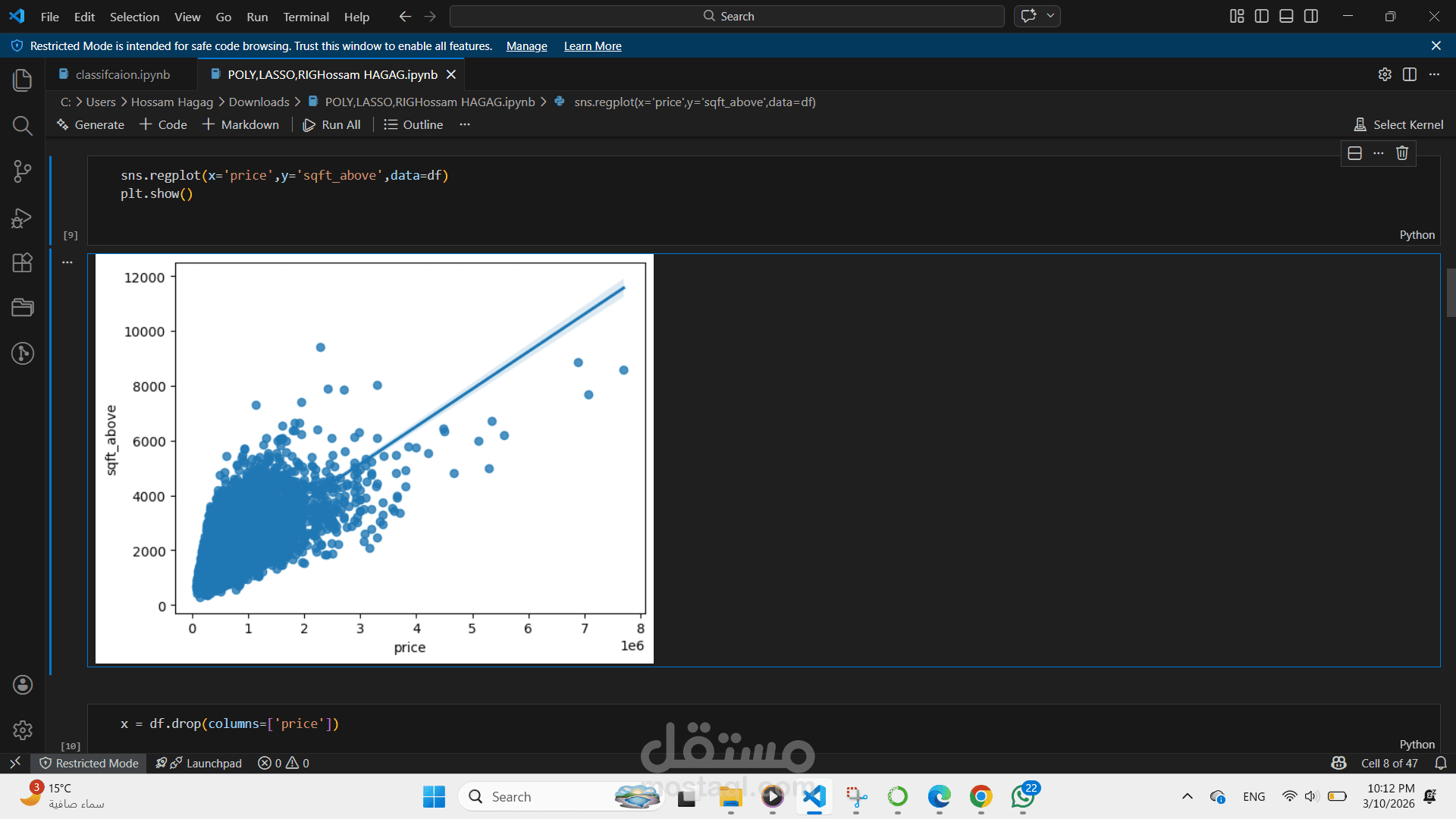Delete the regplot cell using the trash icon
This screenshot has width=1456, height=819.
pos(1402,153)
